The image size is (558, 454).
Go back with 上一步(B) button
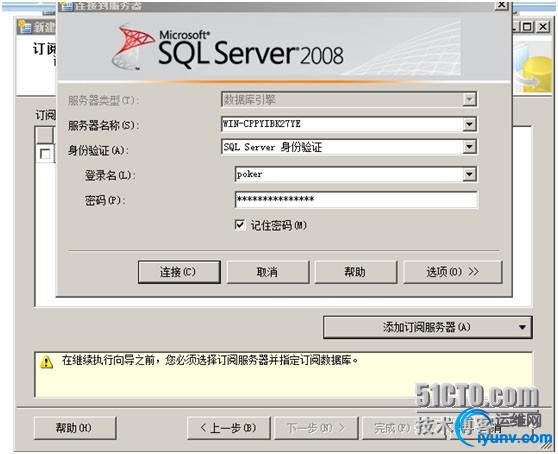(229, 428)
